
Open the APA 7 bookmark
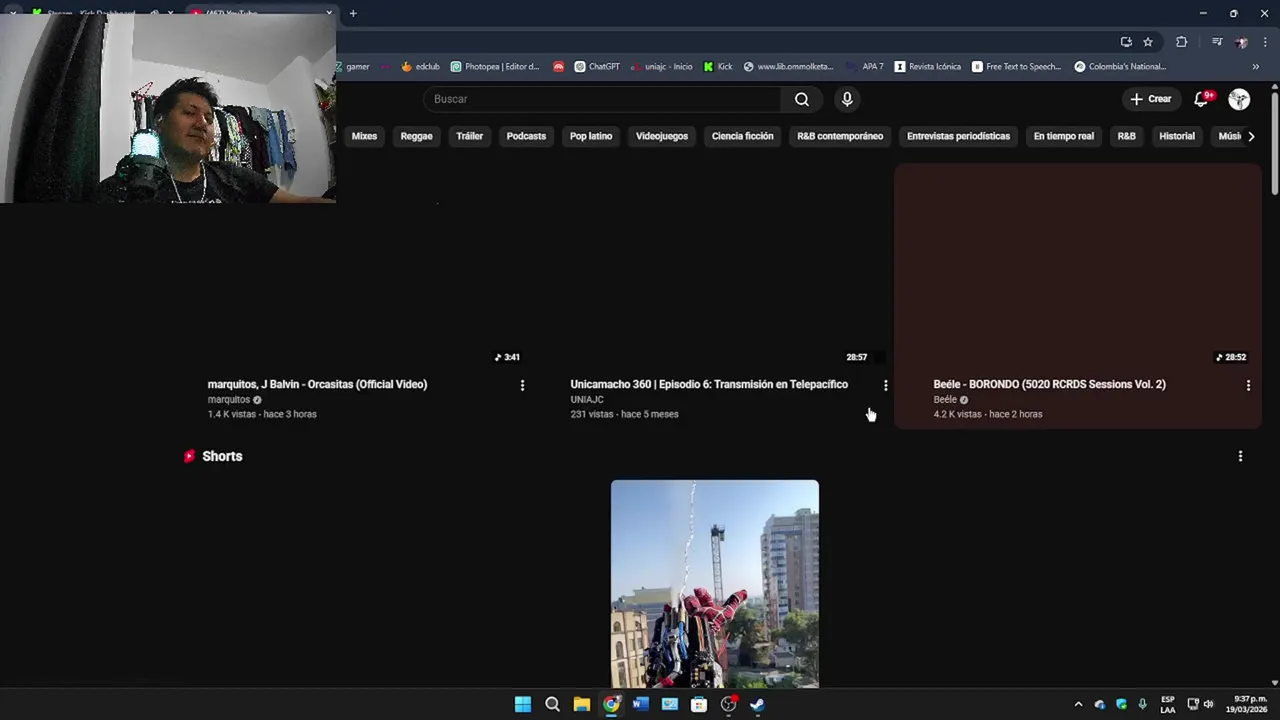click(865, 67)
